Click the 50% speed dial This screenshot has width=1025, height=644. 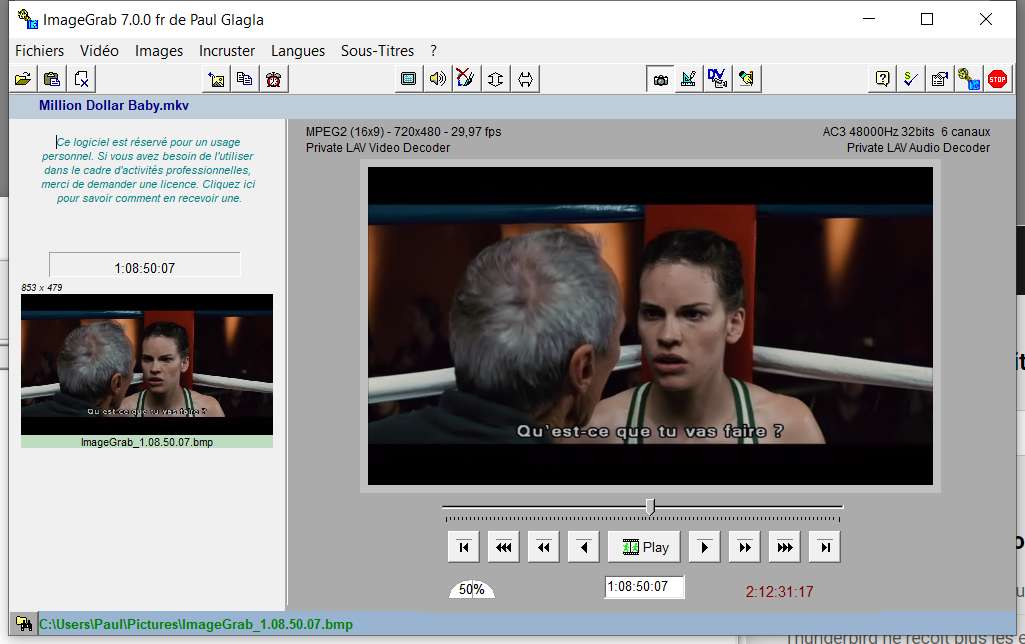[x=471, y=589]
